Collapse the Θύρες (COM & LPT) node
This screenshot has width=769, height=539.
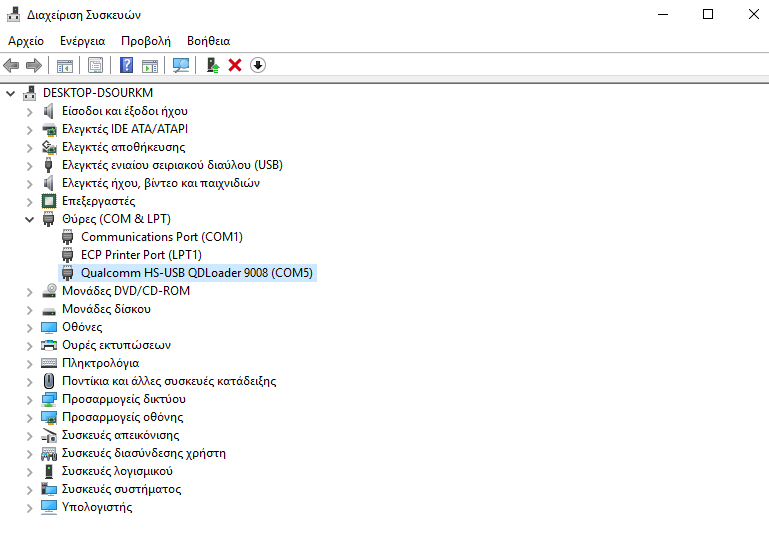pyautogui.click(x=29, y=219)
